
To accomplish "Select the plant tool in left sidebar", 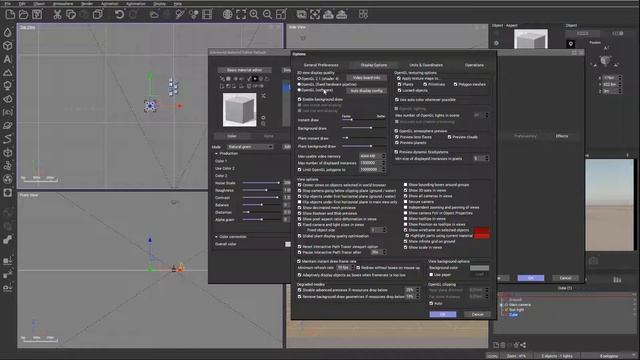I will click(x=7, y=85).
